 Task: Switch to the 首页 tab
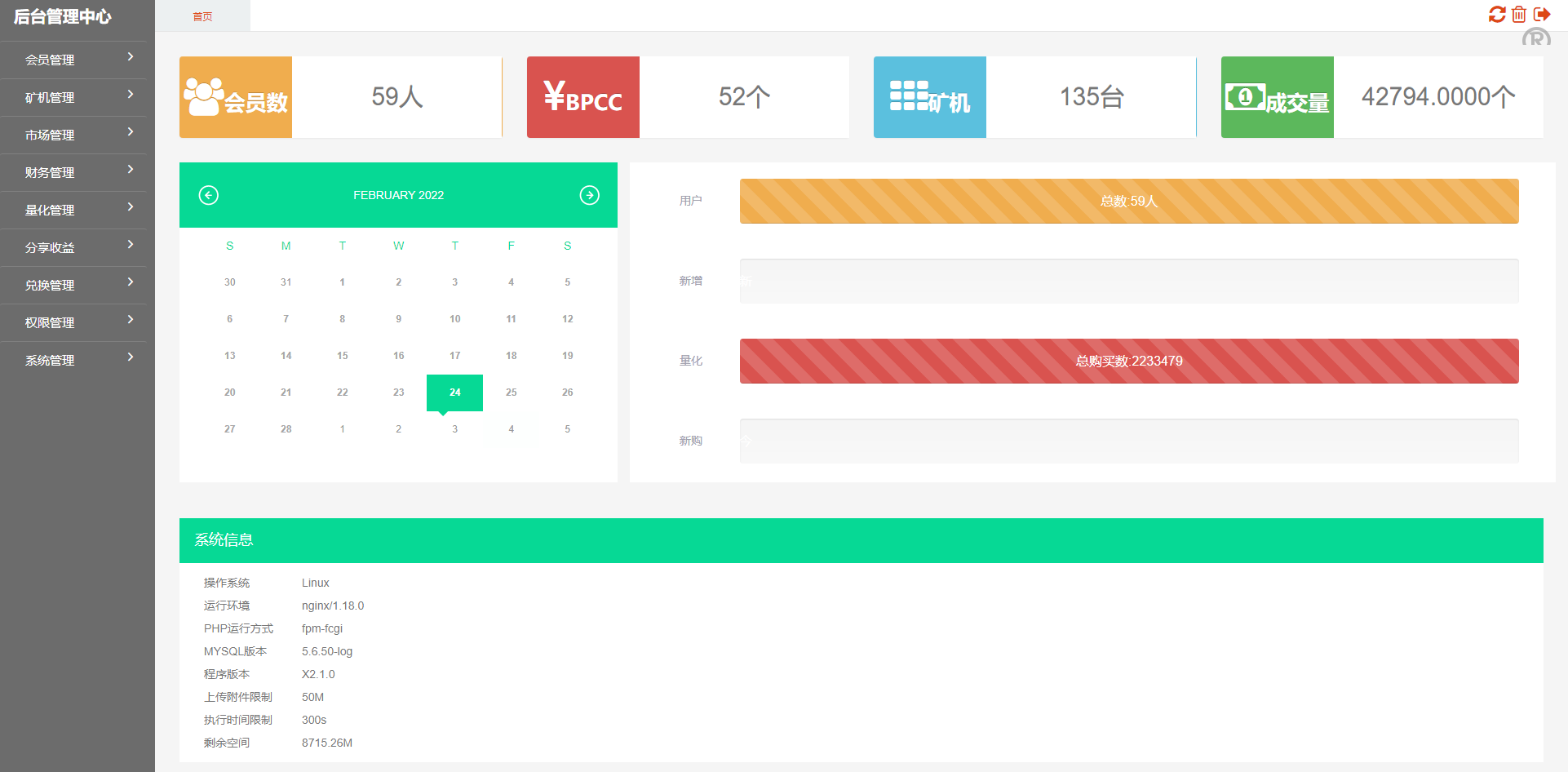coord(202,16)
